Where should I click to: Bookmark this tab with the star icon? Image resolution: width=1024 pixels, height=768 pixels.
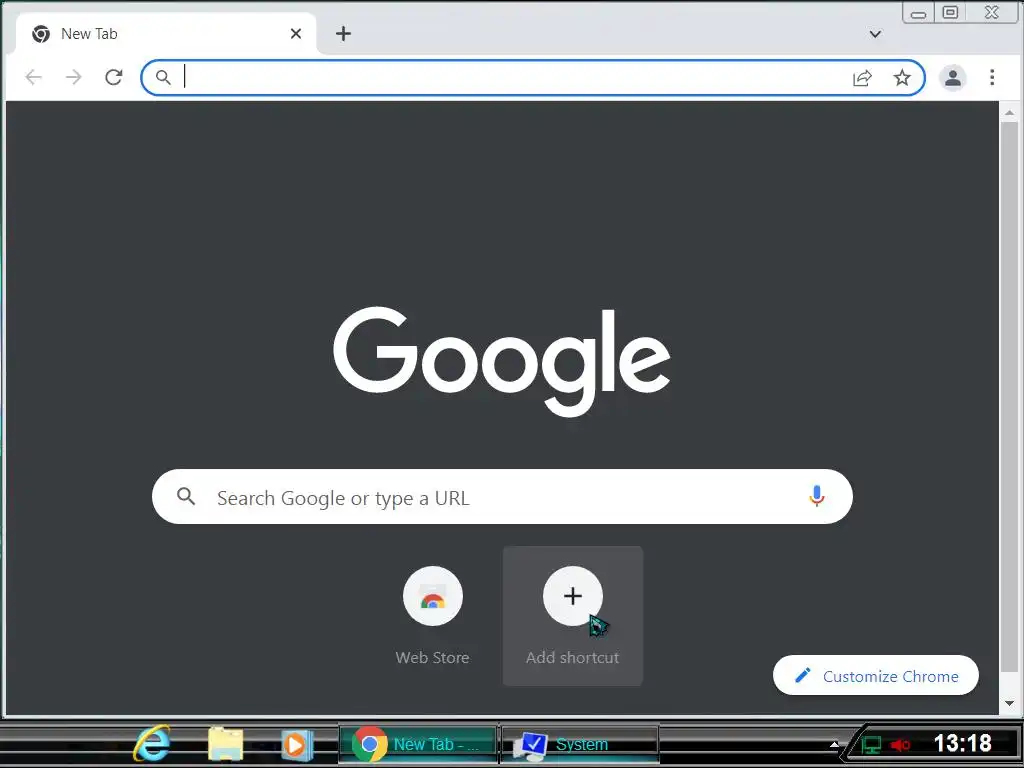[x=902, y=78]
